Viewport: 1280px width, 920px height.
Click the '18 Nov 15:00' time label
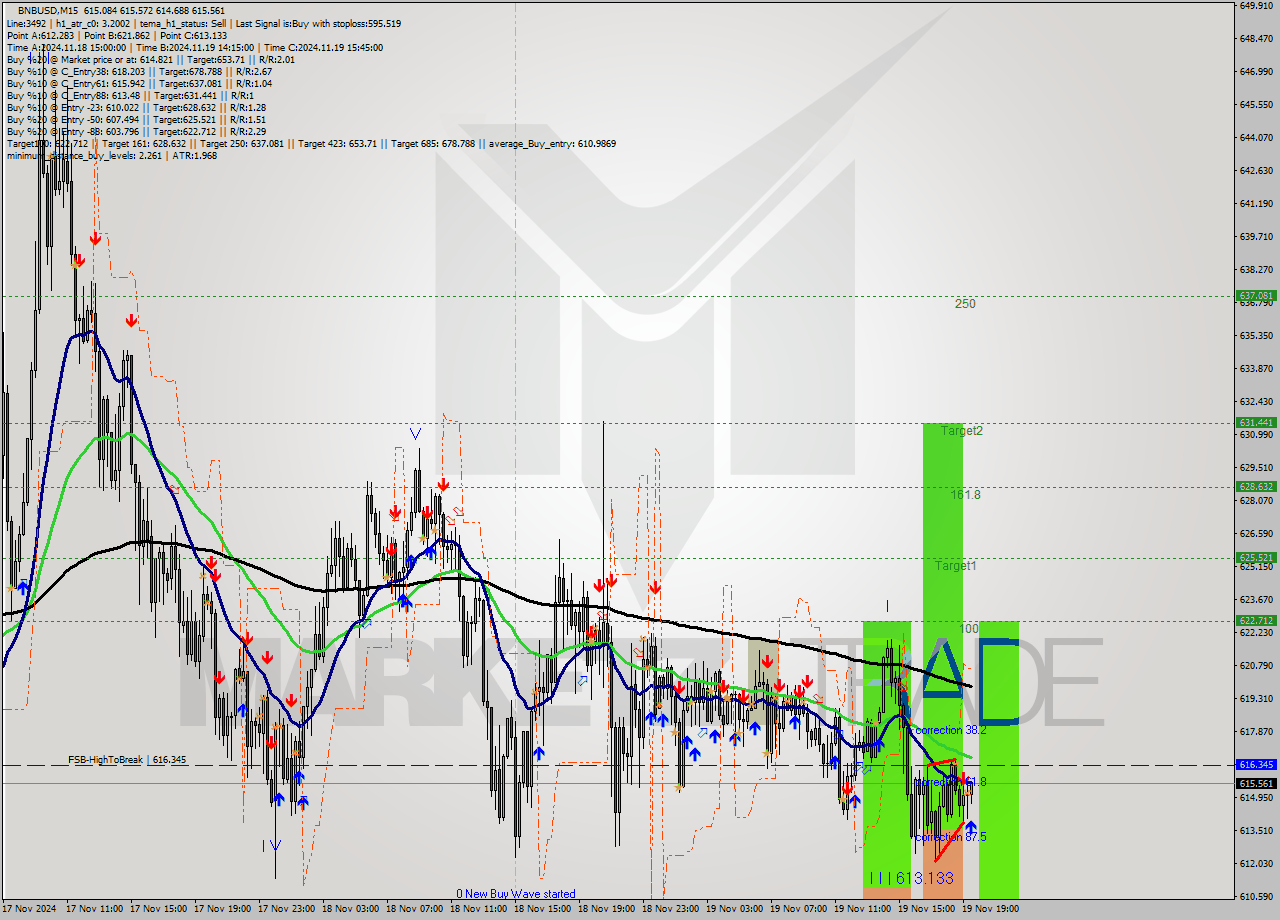[x=542, y=910]
